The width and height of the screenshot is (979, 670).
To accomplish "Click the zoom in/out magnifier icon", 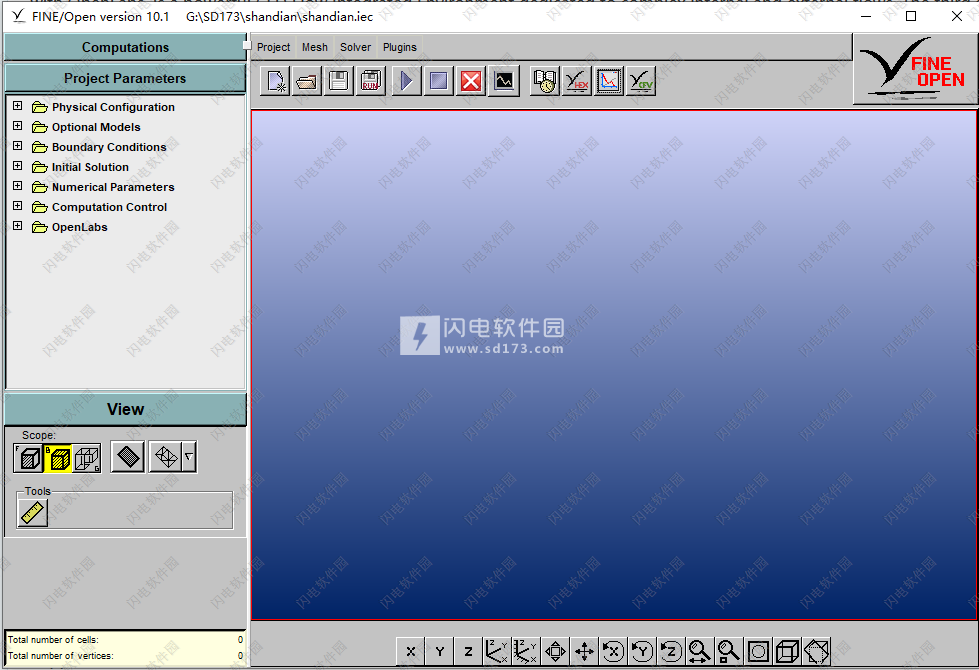I will click(x=700, y=652).
